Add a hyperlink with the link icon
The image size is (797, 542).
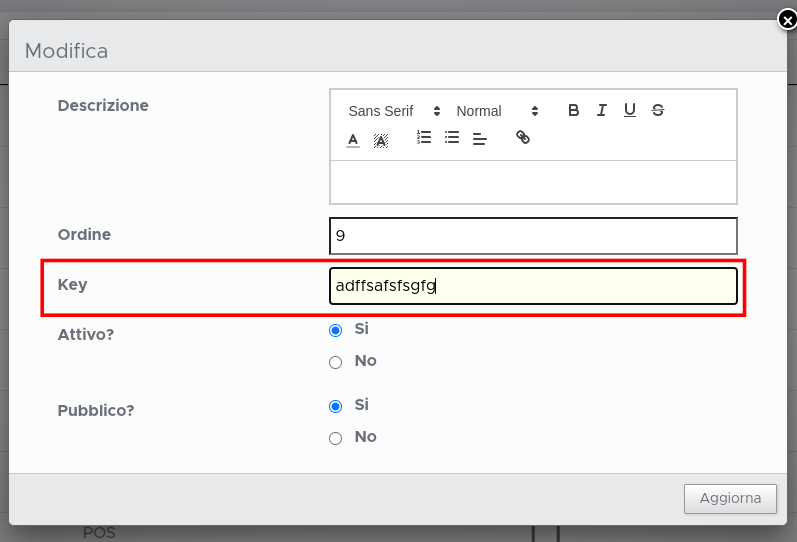click(x=522, y=138)
